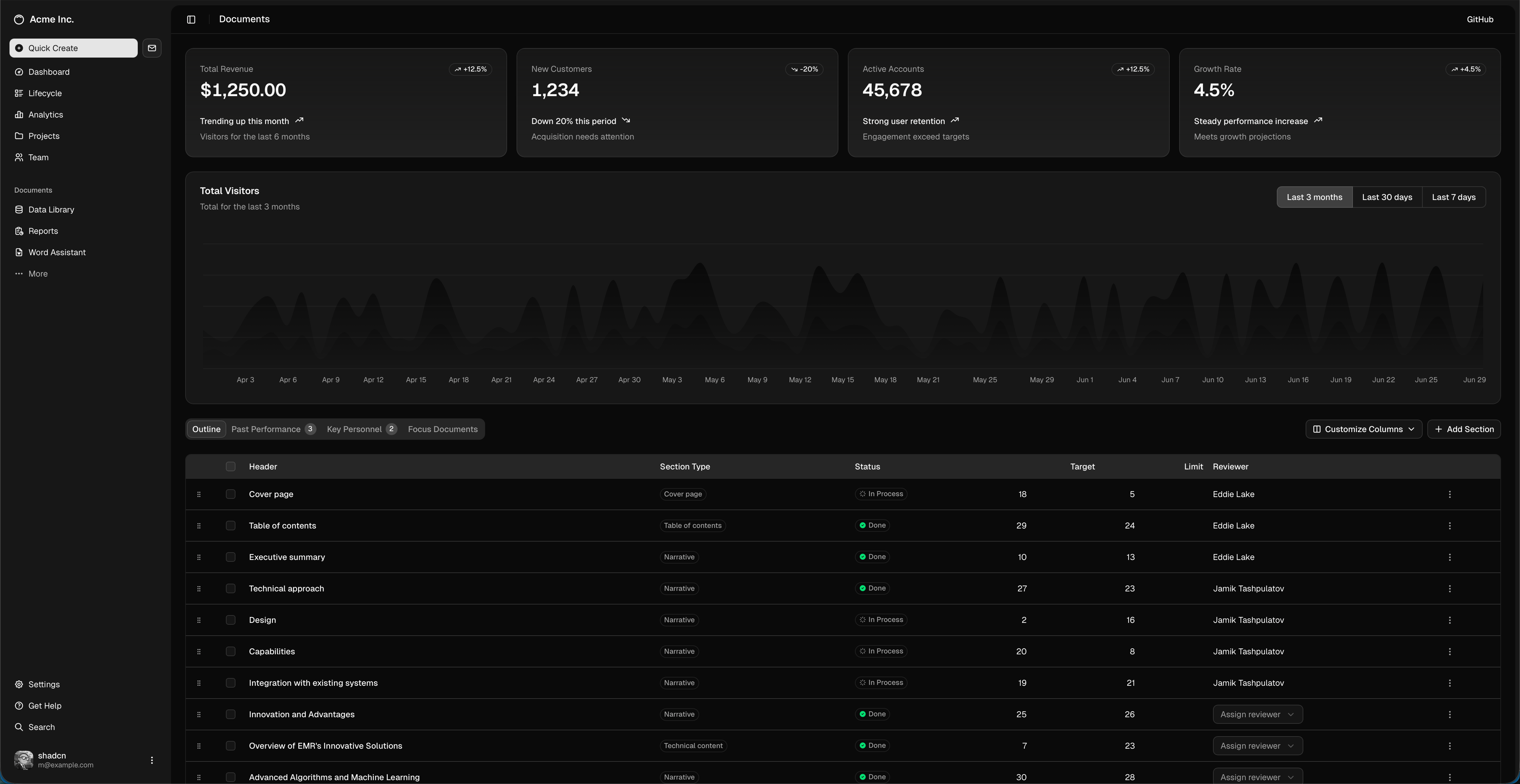
Task: Open the Lifecycle section
Action: [45, 93]
